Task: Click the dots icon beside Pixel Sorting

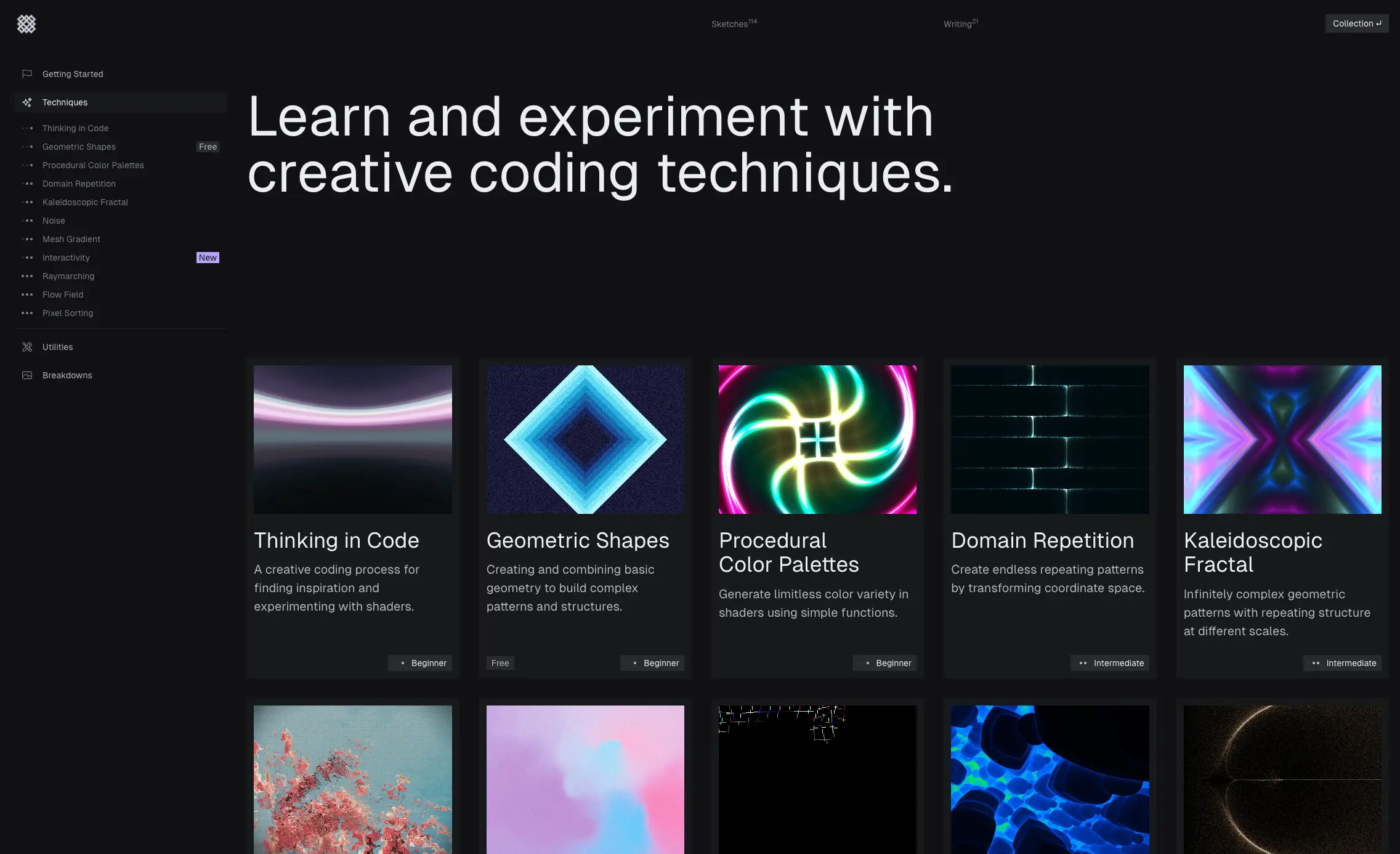Action: [x=27, y=313]
